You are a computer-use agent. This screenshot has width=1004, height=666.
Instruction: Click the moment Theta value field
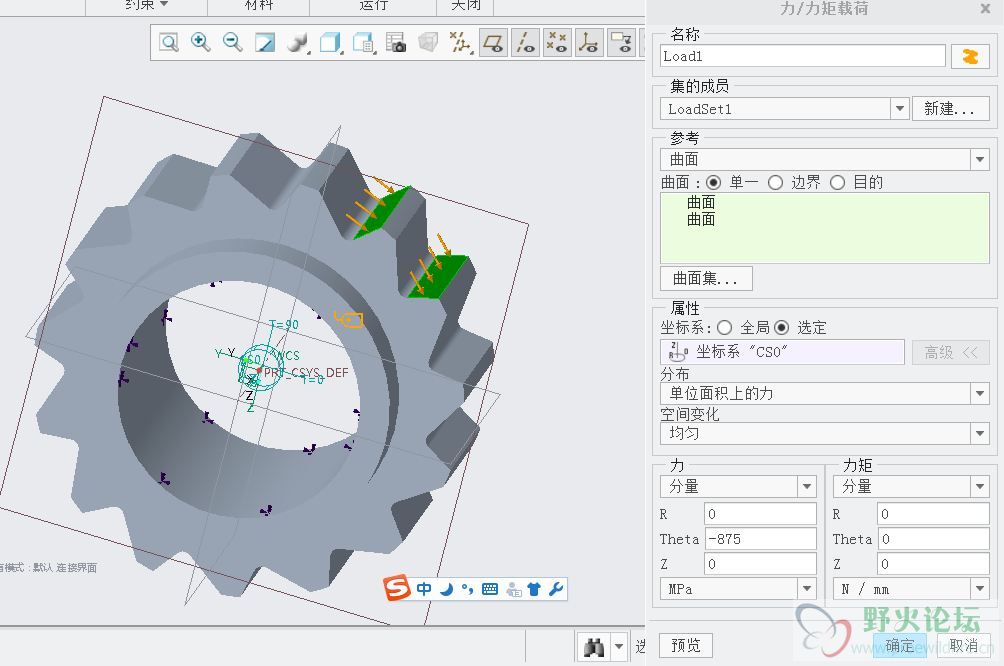tap(934, 539)
